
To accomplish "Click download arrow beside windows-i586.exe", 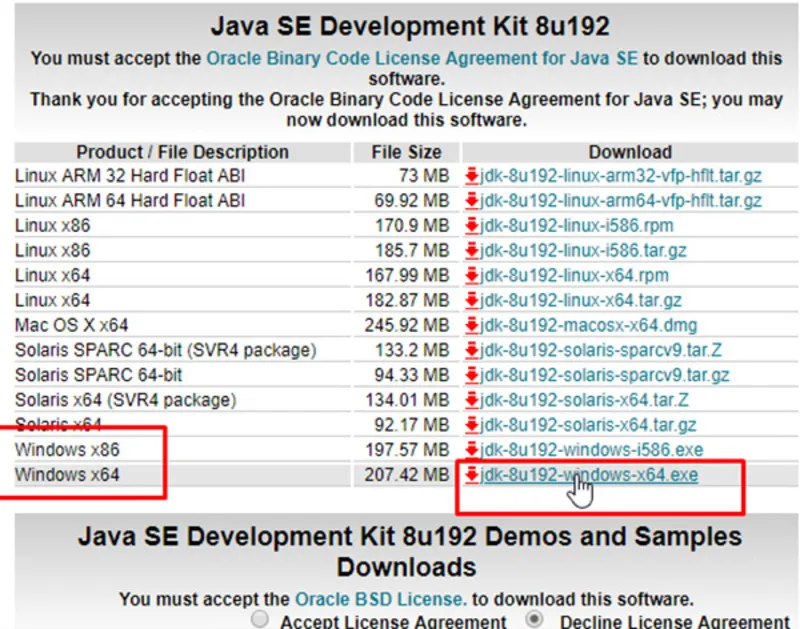I will 471,450.
